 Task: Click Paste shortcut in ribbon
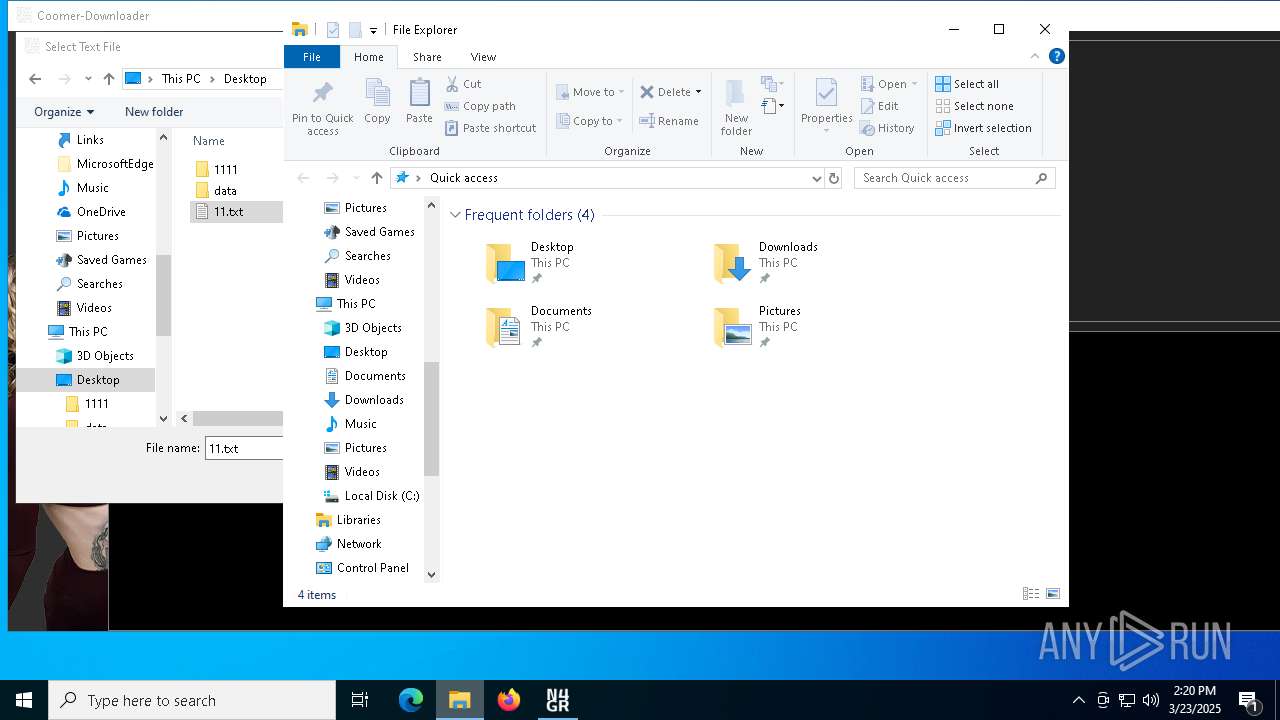tap(491, 128)
